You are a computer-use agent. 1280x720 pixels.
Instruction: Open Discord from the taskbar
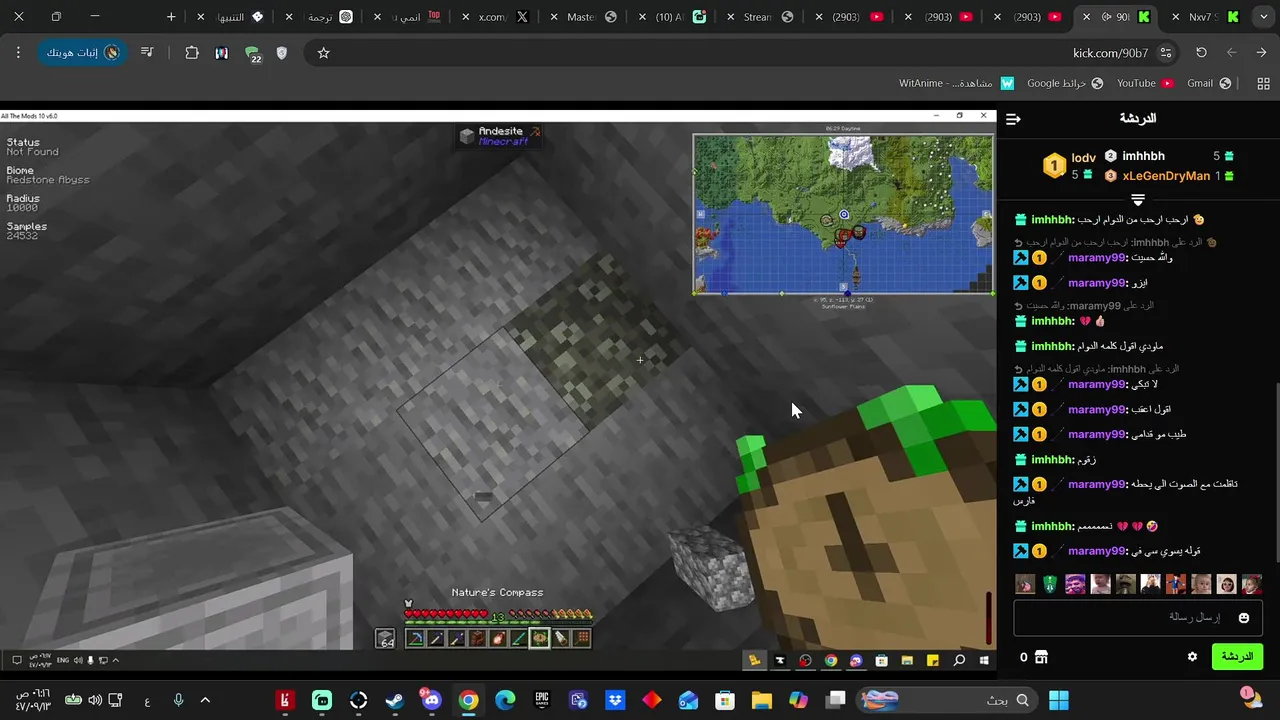[x=432, y=700]
